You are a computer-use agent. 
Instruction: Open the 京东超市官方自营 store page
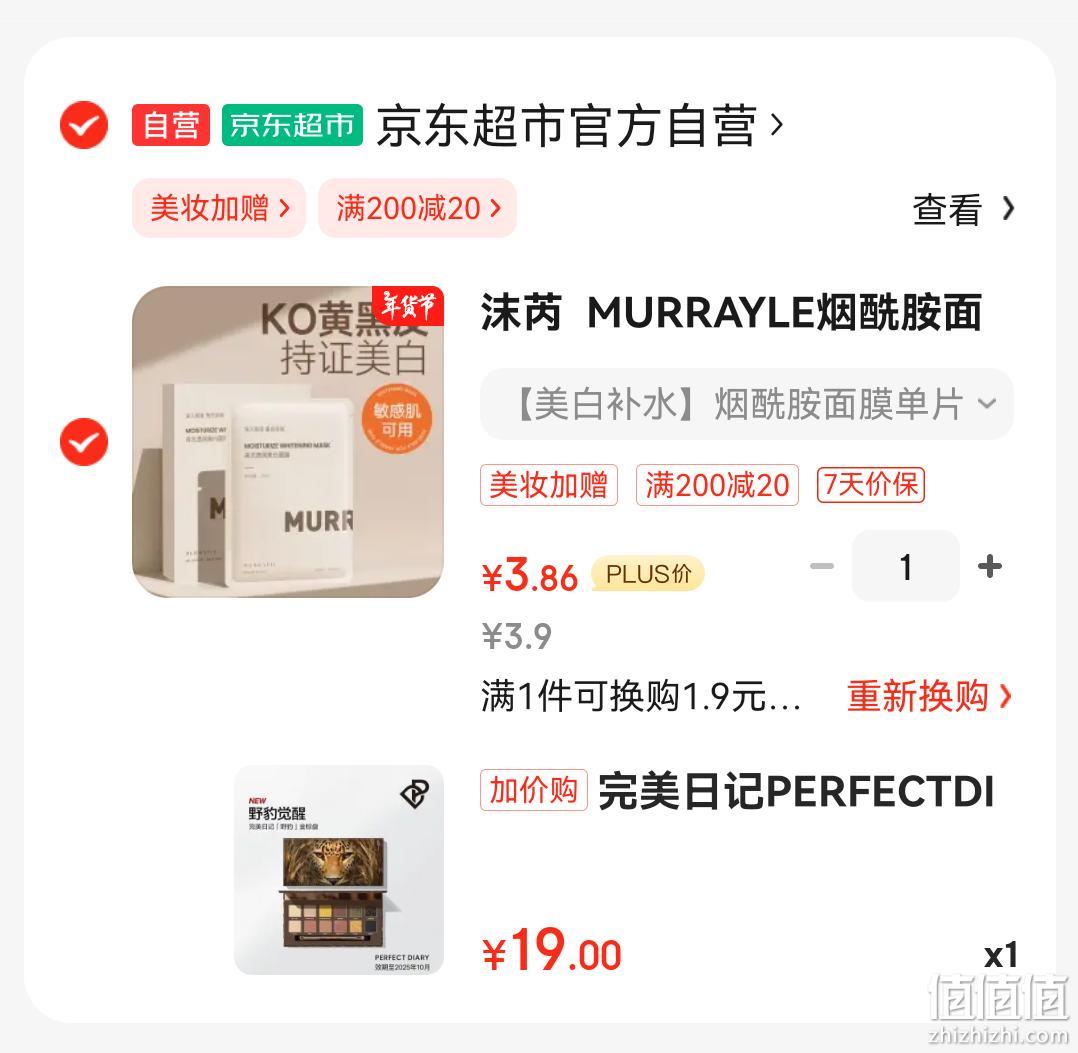[x=580, y=126]
